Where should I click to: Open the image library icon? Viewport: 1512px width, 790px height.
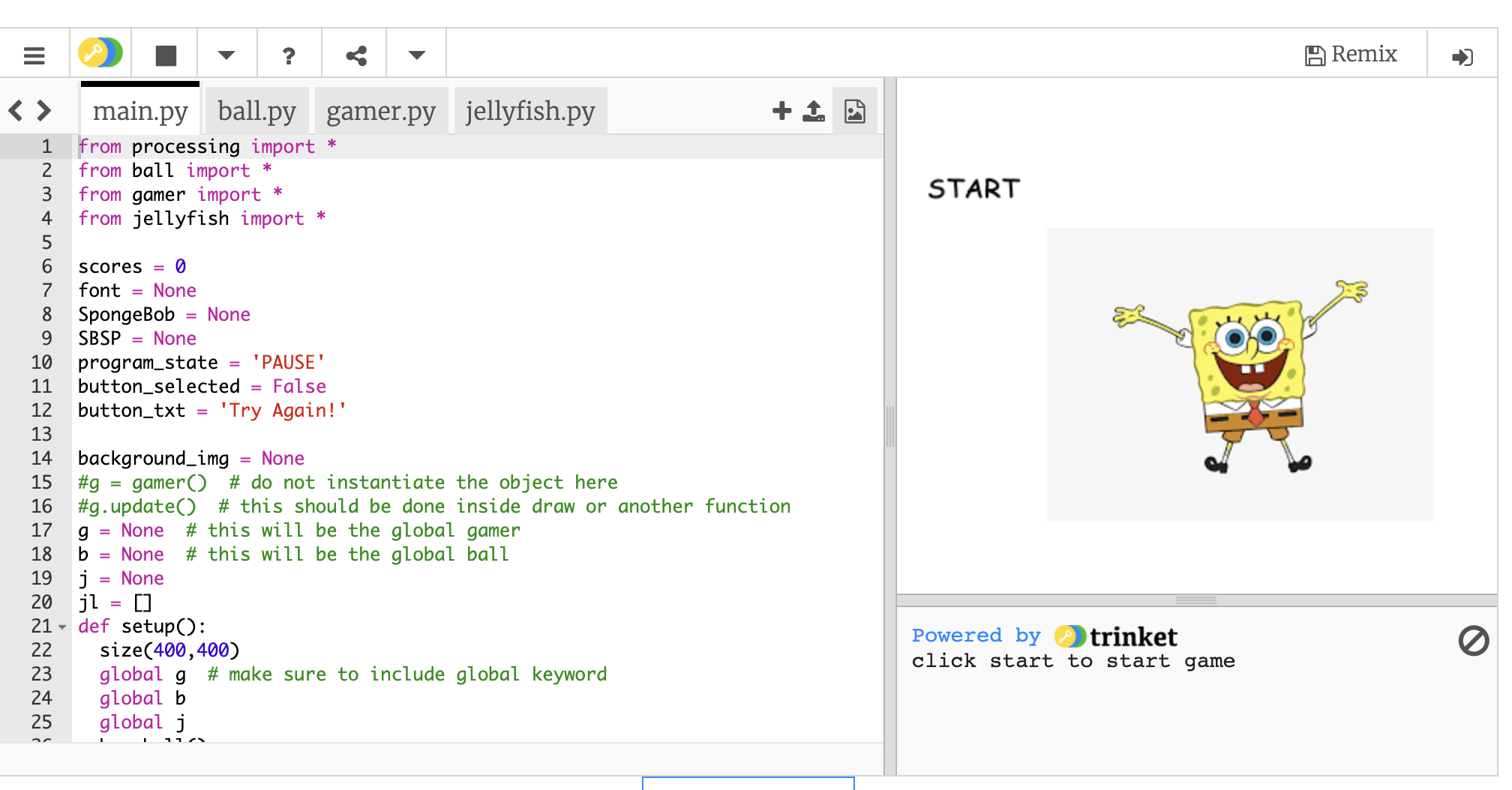point(855,111)
